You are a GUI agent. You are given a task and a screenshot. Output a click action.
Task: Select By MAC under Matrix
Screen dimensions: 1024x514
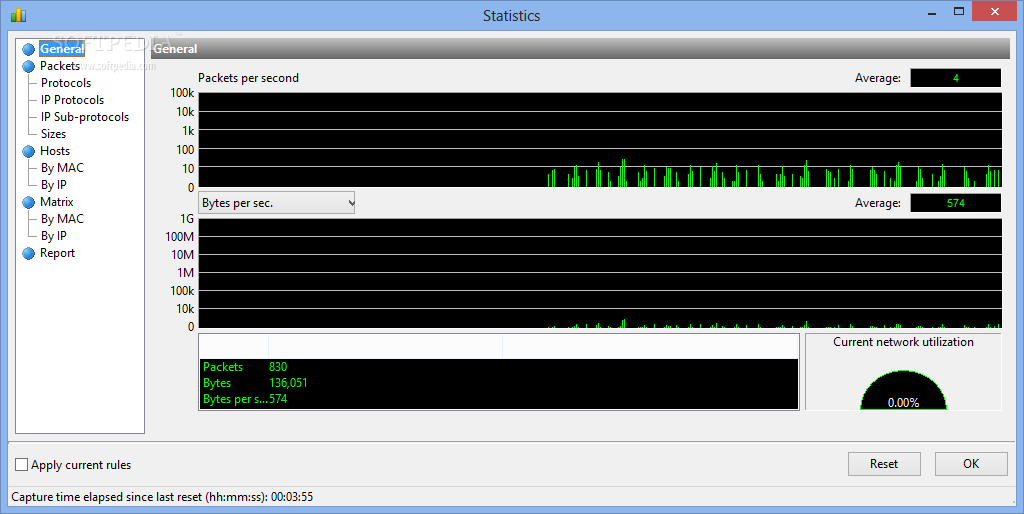pyautogui.click(x=62, y=219)
